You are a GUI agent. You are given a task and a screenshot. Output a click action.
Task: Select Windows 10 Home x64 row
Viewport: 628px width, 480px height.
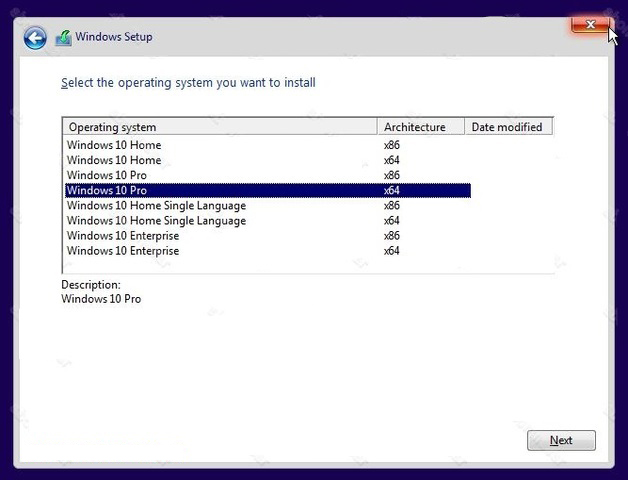tap(268, 160)
